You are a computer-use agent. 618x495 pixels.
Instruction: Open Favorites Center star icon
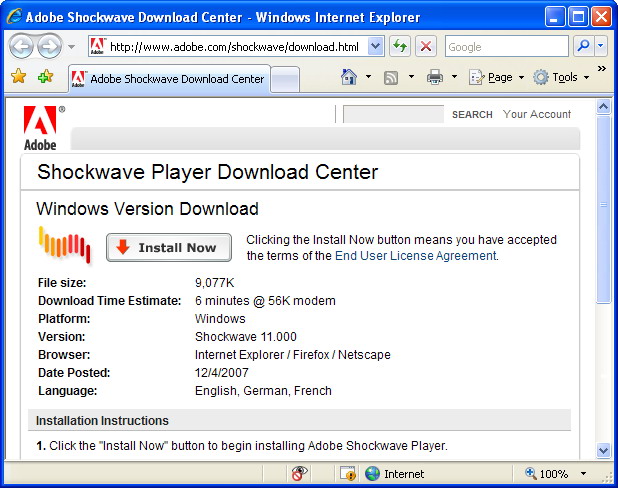coord(18,77)
